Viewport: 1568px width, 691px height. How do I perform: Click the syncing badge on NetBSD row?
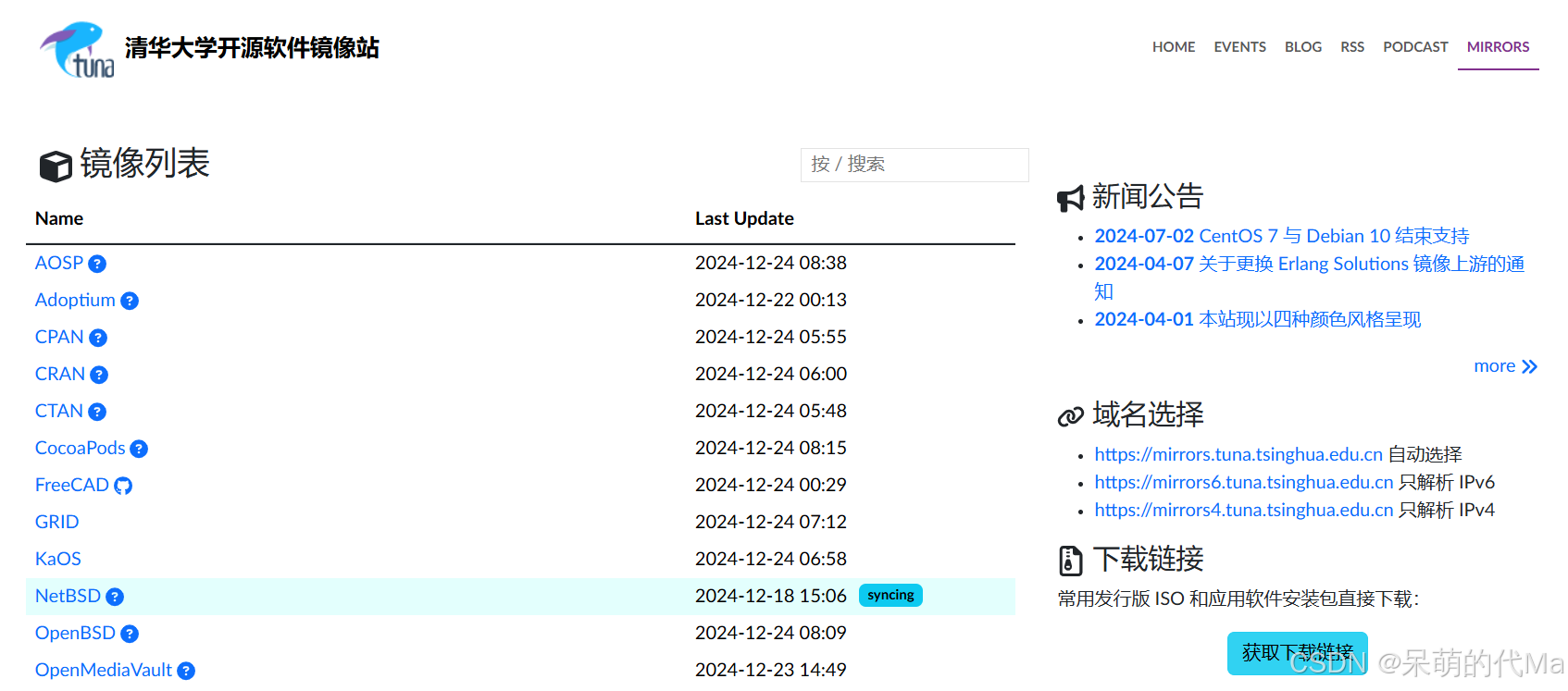point(890,595)
